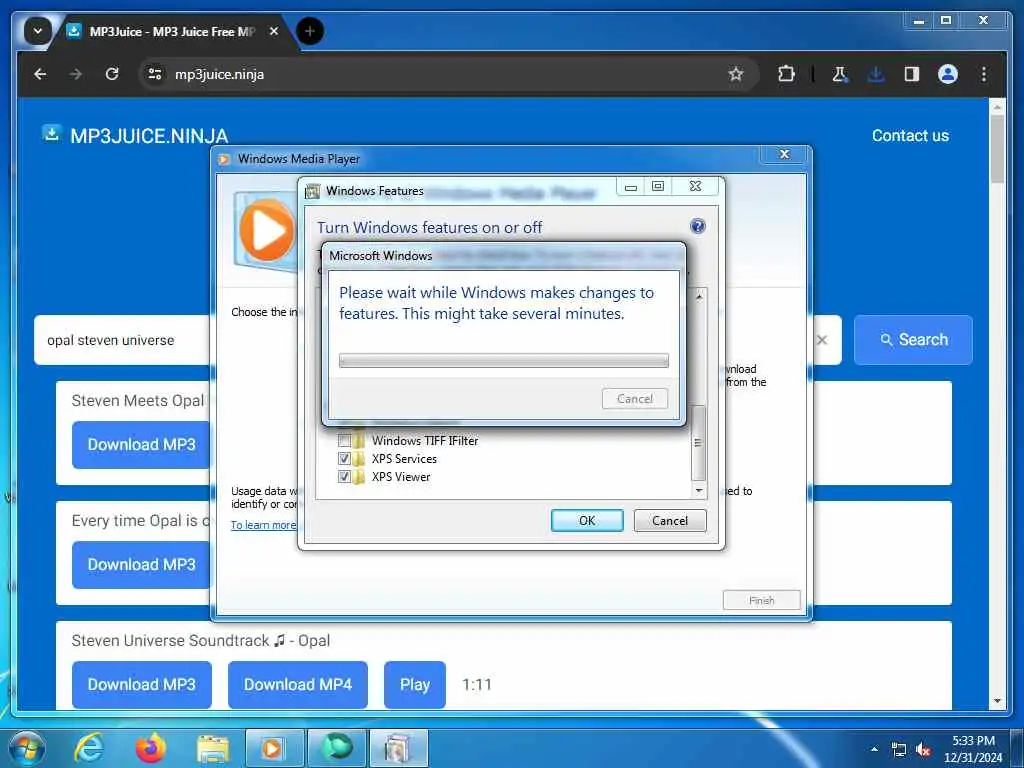Open site information icon in address bar

(x=155, y=74)
